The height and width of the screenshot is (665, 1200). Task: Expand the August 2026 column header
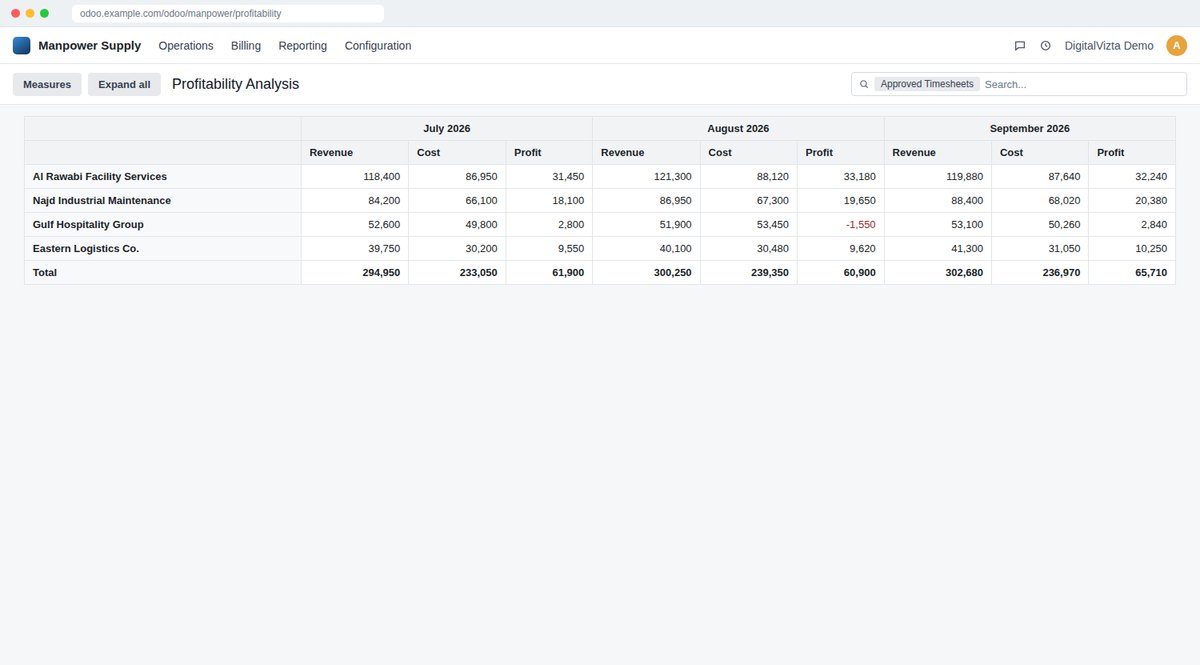point(738,128)
